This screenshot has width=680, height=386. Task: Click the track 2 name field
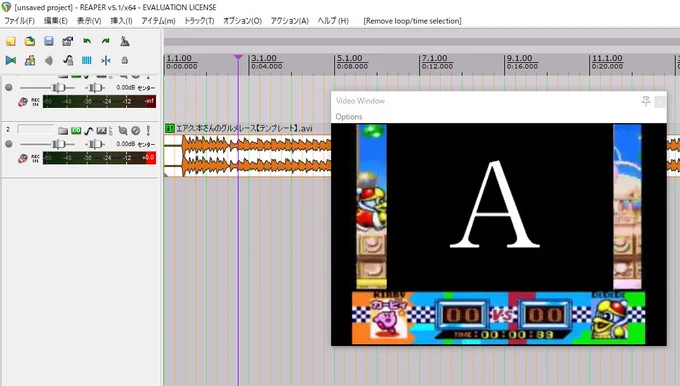tap(36, 130)
